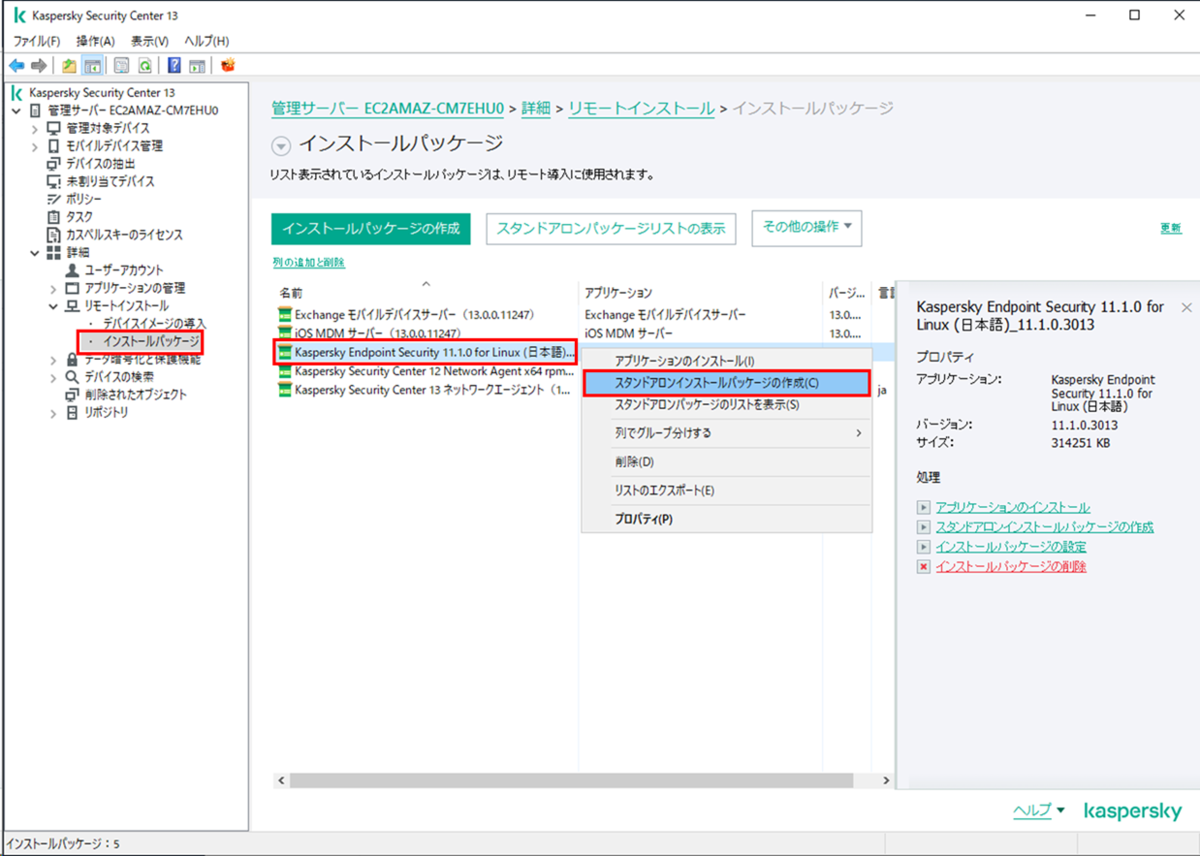Click the 列の追加と削除 link
Screen dimensions: 1200x856
tap(308, 262)
